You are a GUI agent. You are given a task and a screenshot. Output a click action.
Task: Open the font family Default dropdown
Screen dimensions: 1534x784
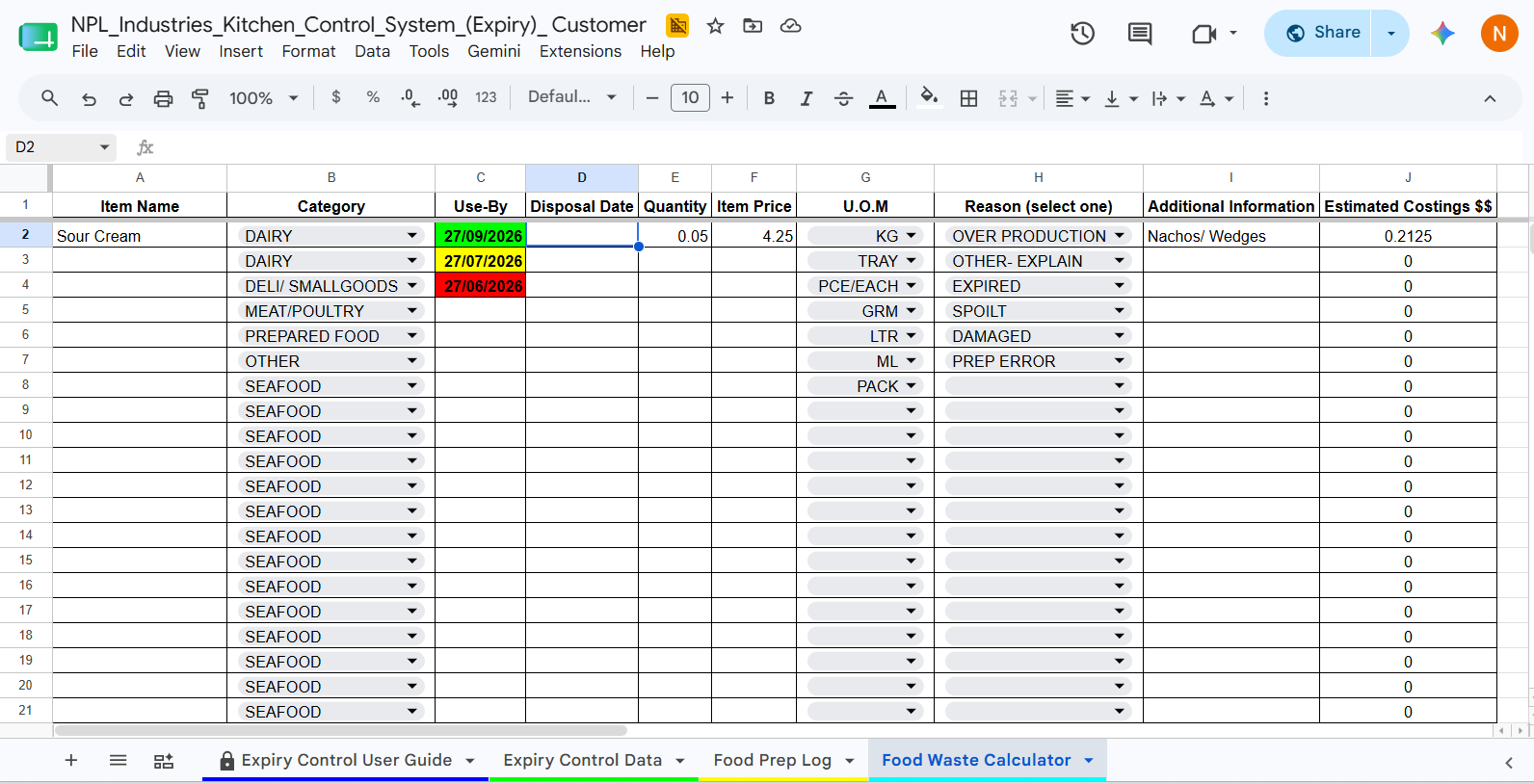click(x=571, y=97)
